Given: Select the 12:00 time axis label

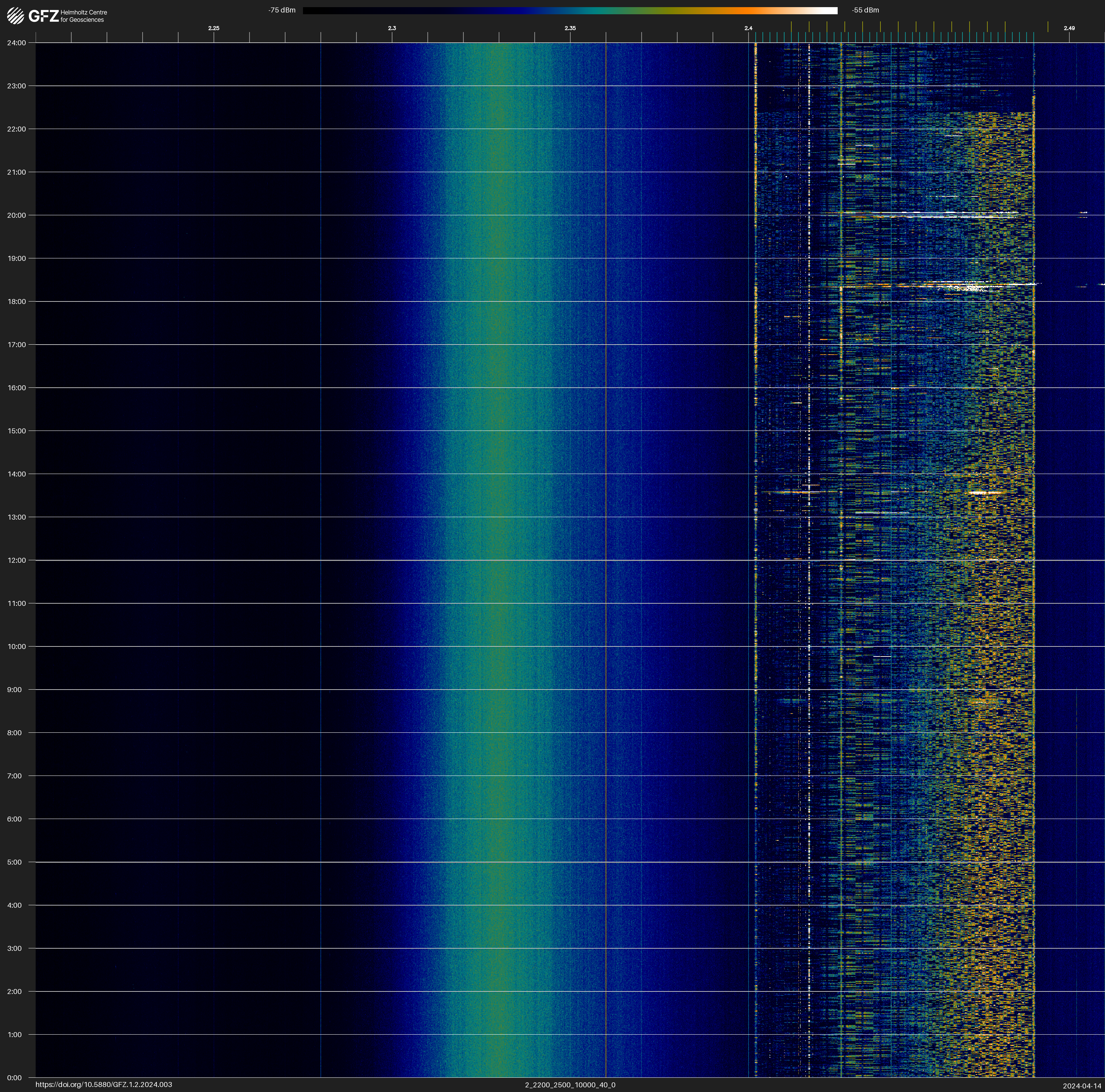Looking at the screenshot, I should [17, 560].
